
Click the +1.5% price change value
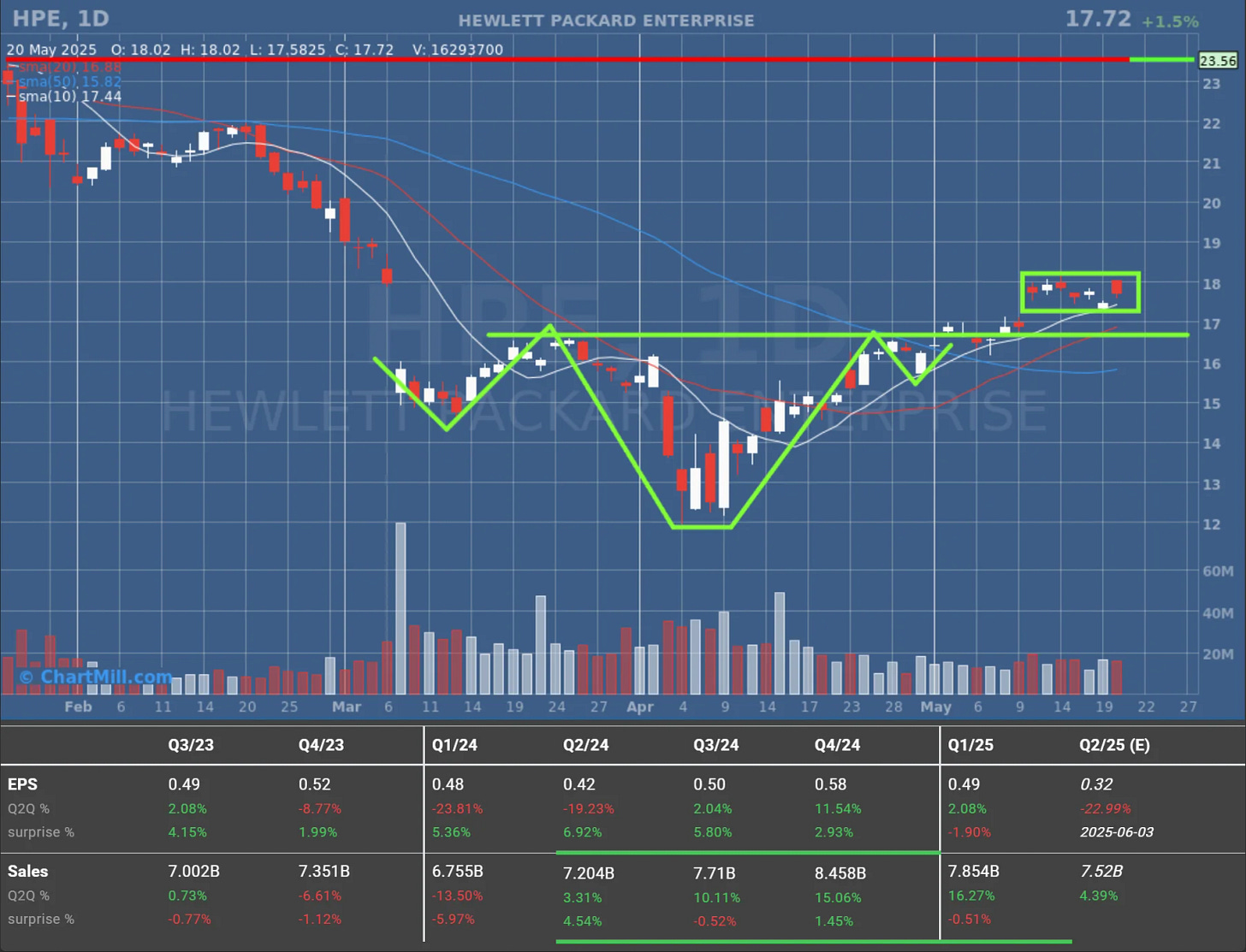(x=1170, y=21)
